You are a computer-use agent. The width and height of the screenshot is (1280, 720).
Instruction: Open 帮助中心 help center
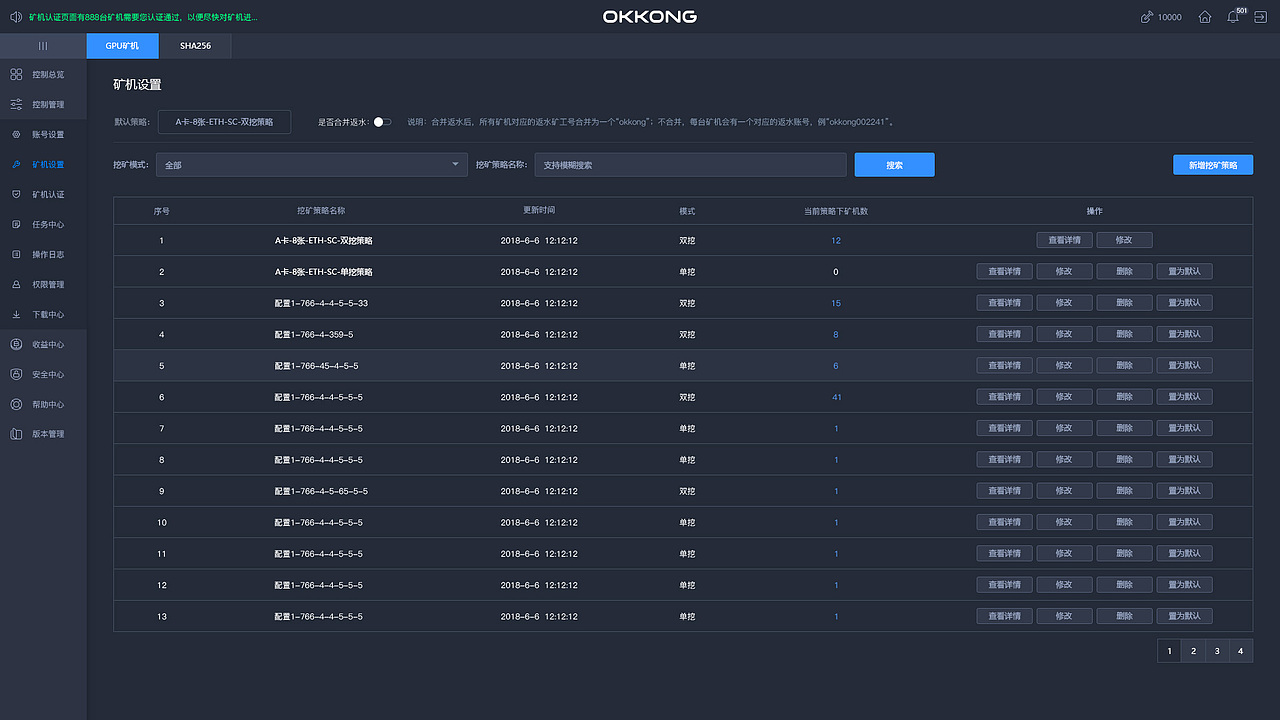pos(46,403)
